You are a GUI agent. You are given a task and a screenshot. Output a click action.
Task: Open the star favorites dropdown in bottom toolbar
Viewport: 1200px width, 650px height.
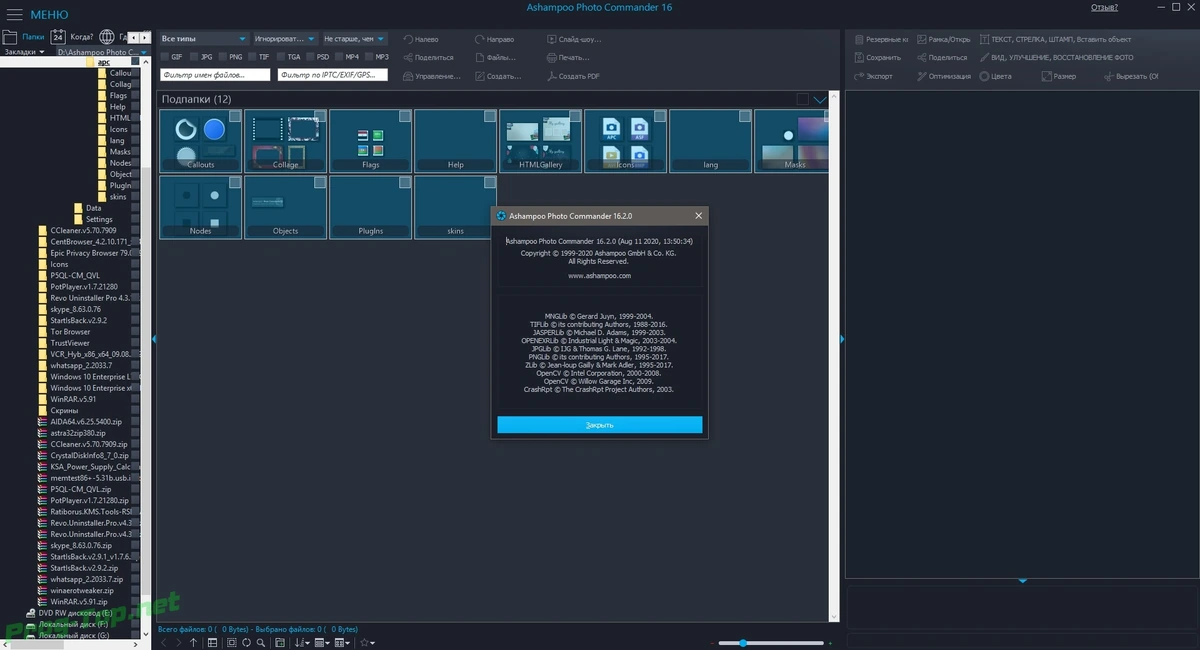368,643
